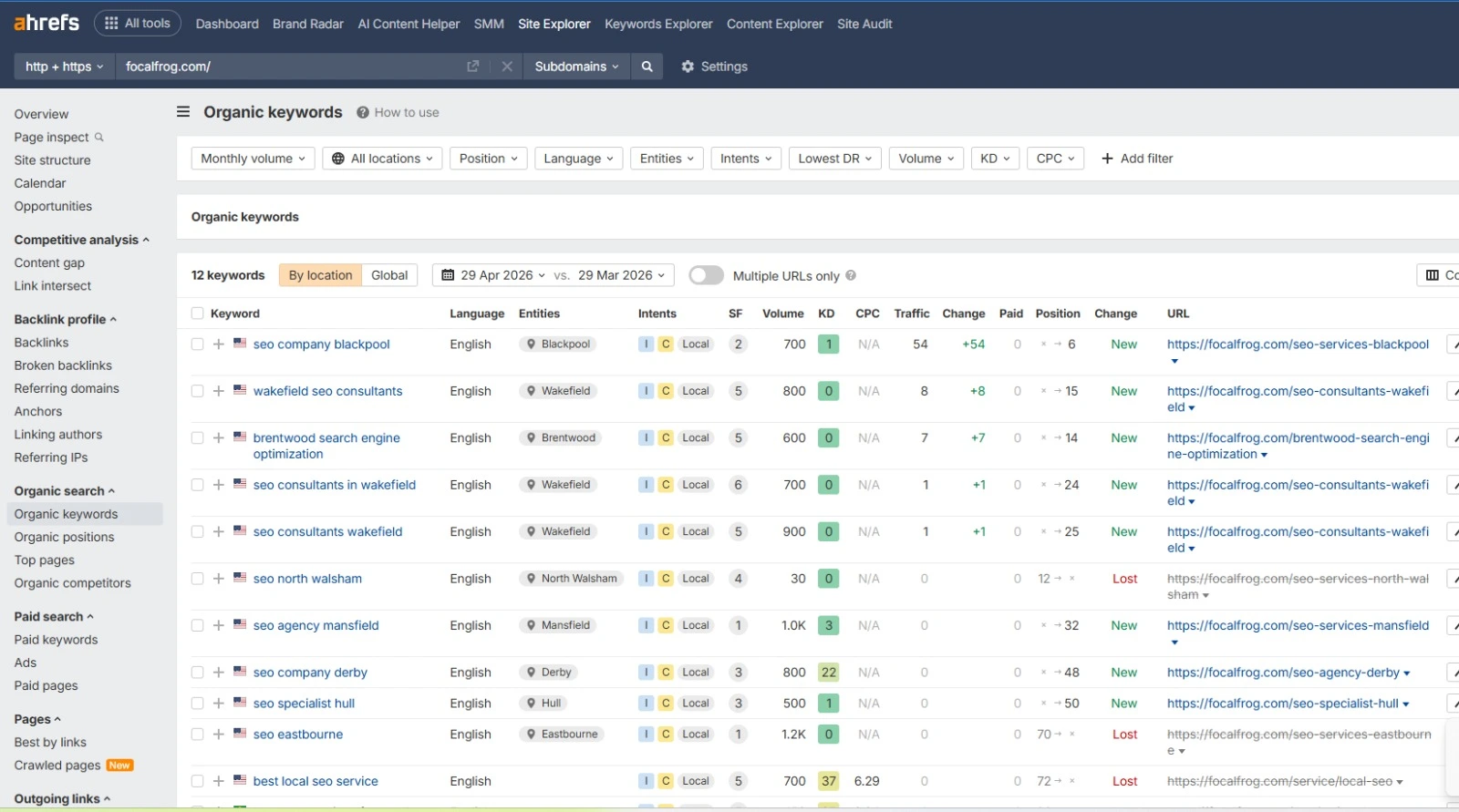
Task: Check the seo company blackpool row checkbox
Action: pyautogui.click(x=197, y=344)
